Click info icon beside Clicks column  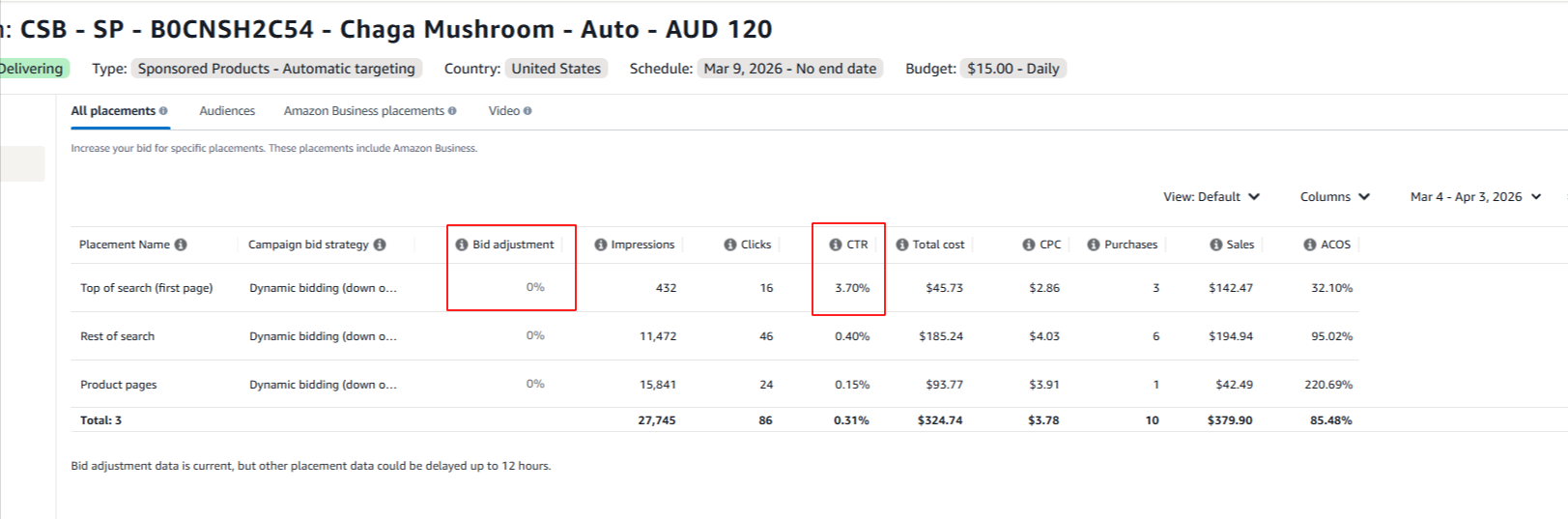pyautogui.click(x=730, y=245)
